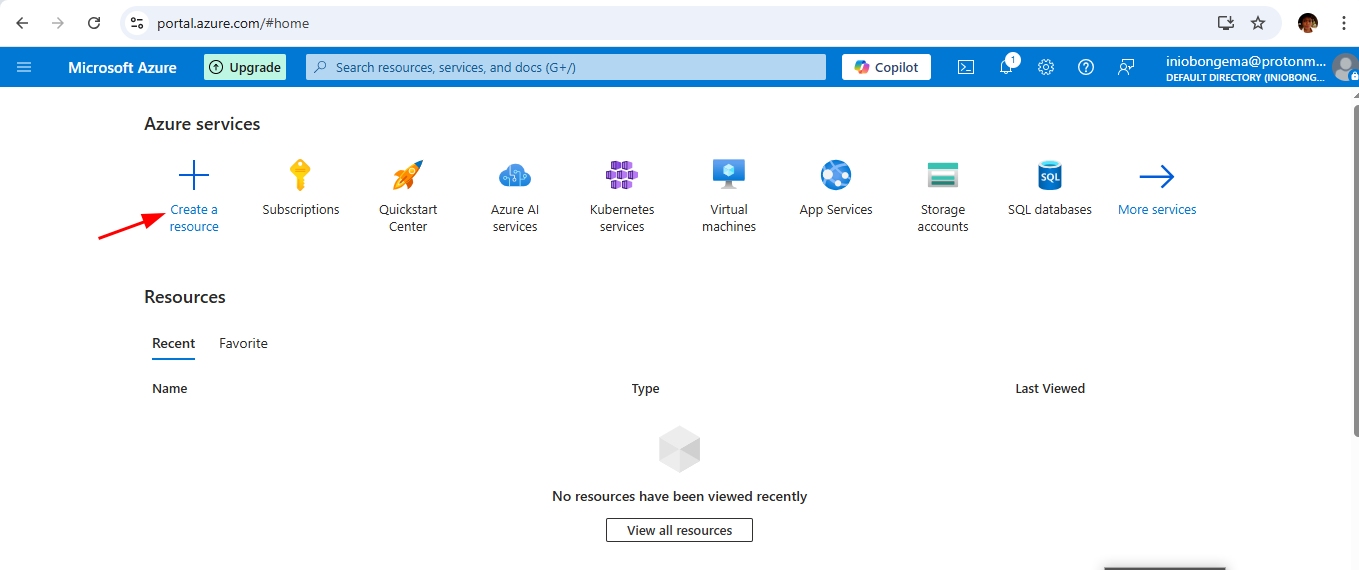The height and width of the screenshot is (570, 1359).
Task: Switch to the Favorite tab
Action: click(243, 343)
